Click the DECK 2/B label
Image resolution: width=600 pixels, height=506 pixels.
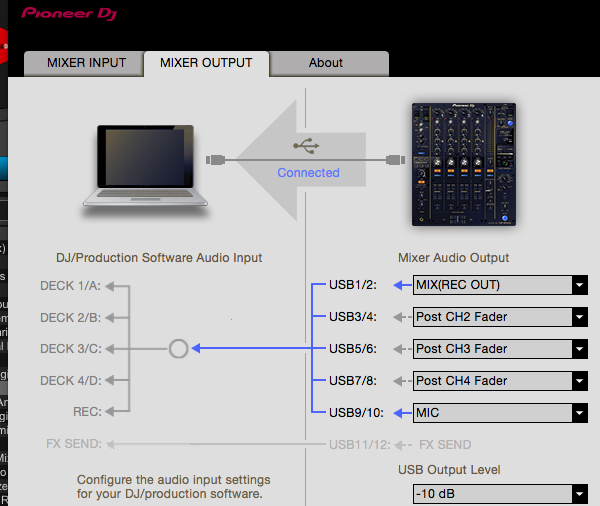71,318
